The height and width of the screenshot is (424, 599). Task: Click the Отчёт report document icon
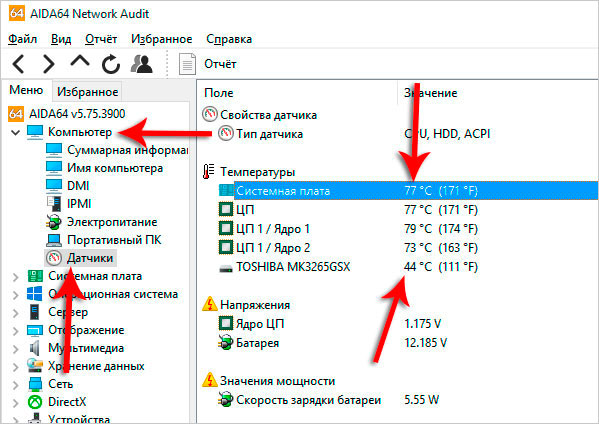pyautogui.click(x=187, y=63)
